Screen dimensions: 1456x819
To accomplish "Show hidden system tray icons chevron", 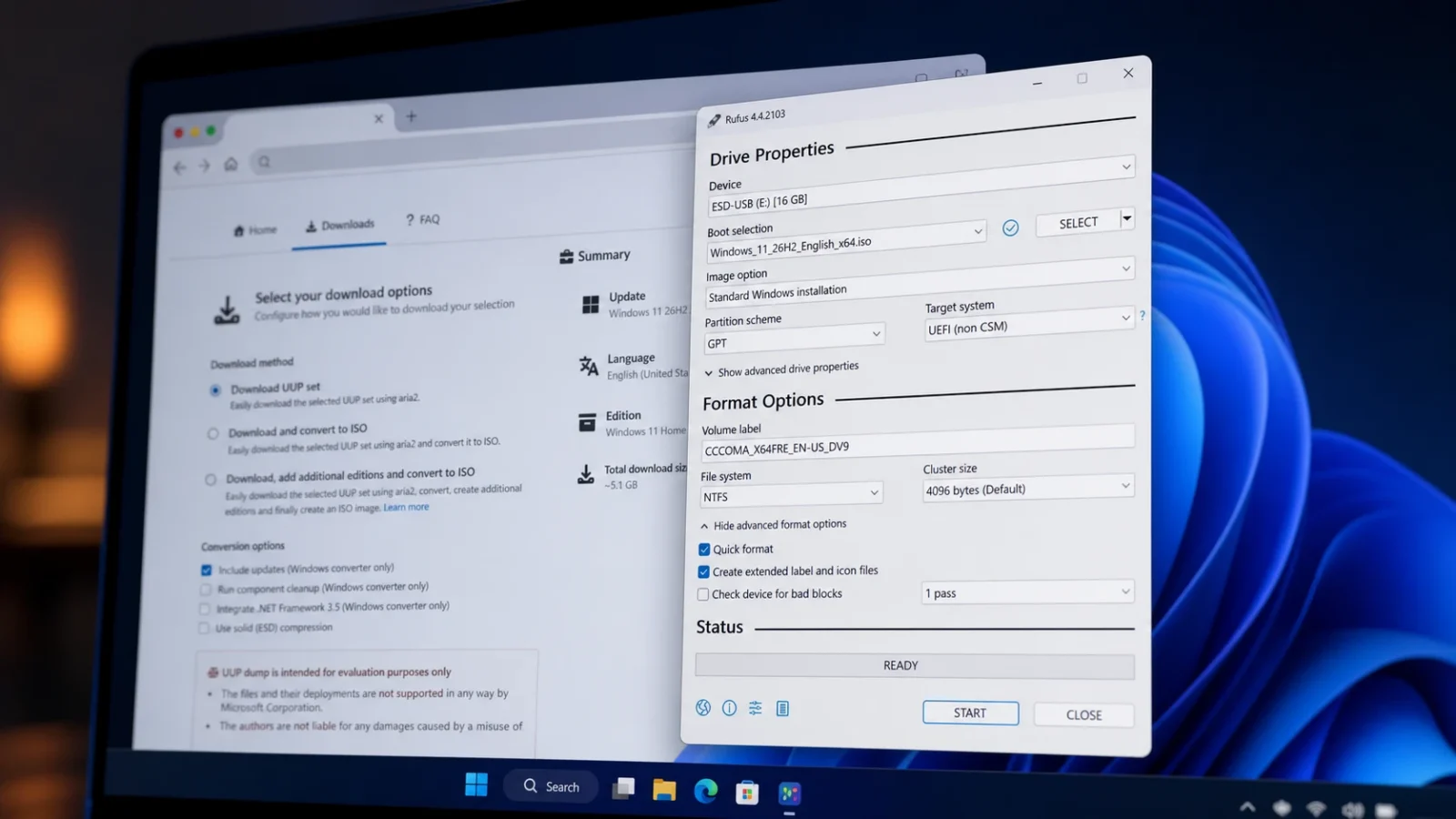I will [x=1248, y=806].
